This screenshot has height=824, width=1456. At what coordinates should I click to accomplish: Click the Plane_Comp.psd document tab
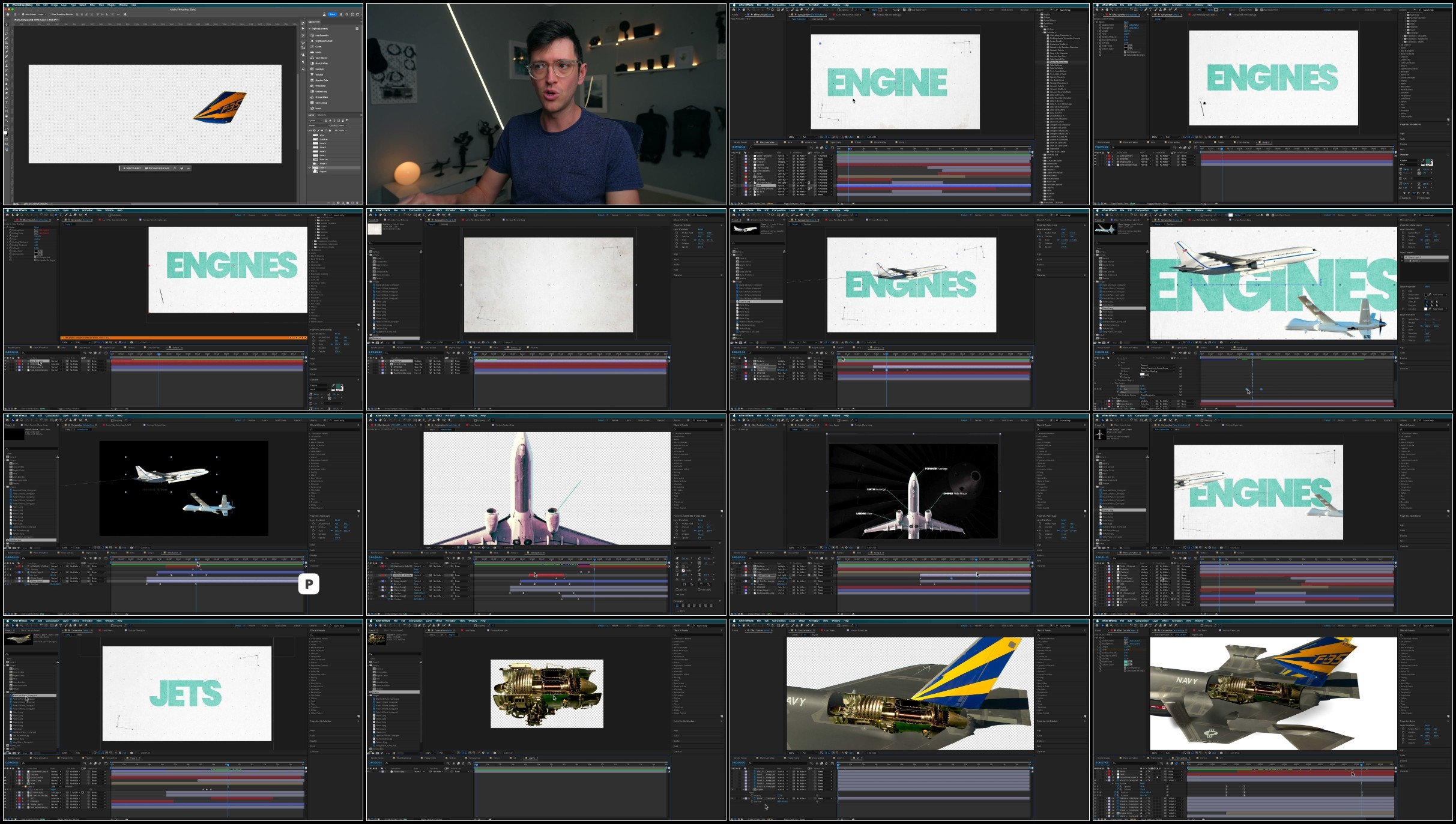pyautogui.click(x=36, y=20)
